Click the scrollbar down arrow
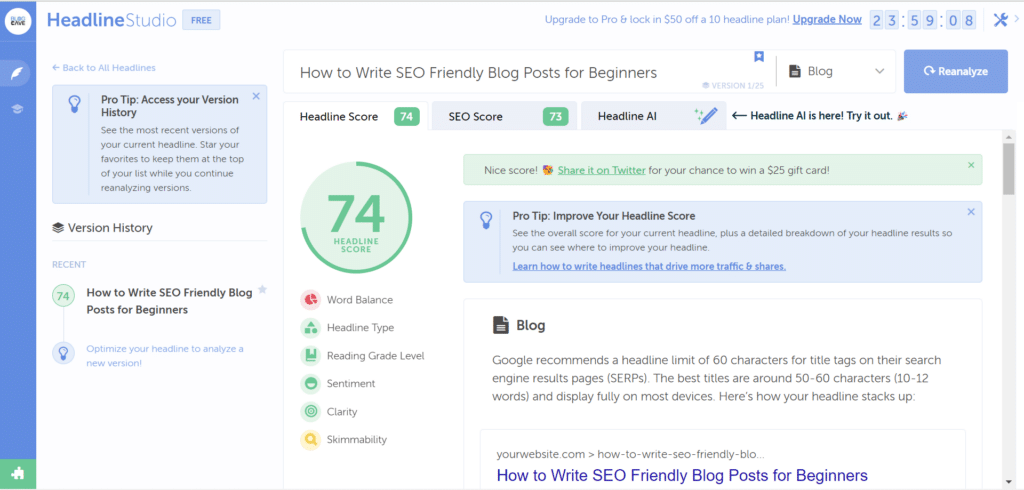 tap(1009, 482)
